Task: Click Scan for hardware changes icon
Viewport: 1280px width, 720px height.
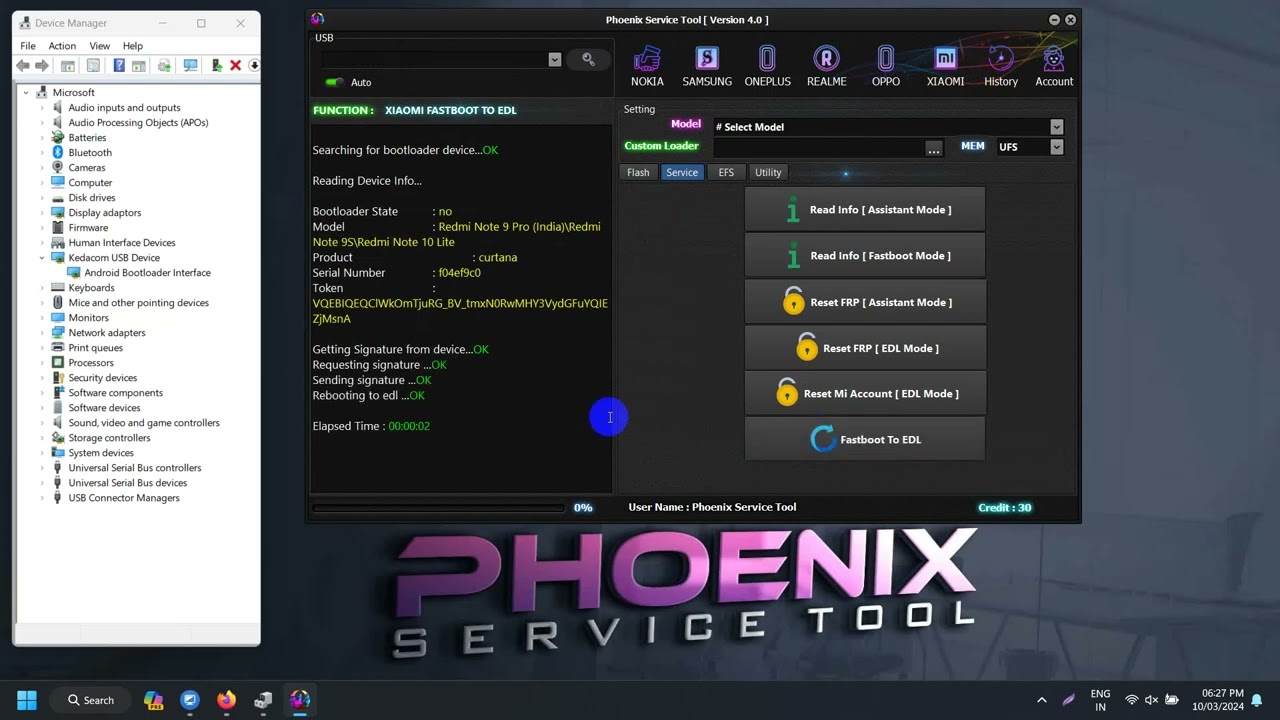Action: click(190, 66)
